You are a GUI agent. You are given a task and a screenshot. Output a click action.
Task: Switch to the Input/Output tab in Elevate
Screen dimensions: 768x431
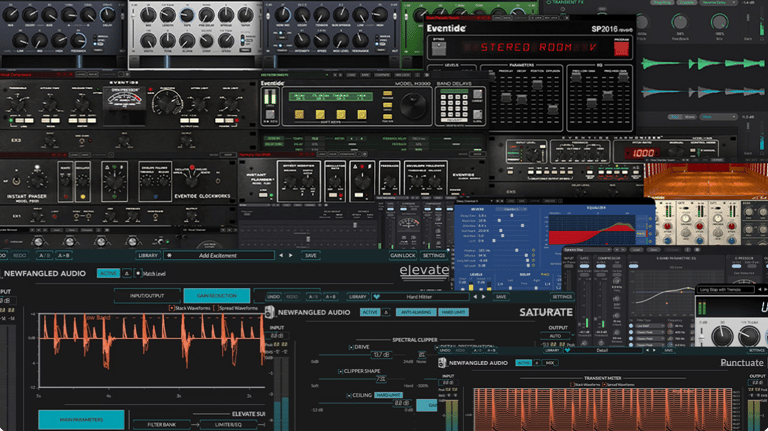tap(146, 296)
